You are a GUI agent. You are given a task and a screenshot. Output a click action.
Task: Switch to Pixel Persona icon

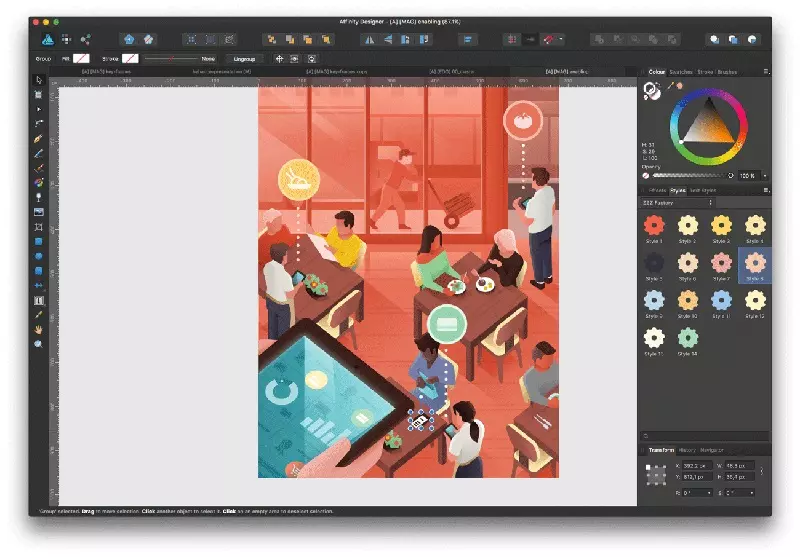click(x=66, y=39)
